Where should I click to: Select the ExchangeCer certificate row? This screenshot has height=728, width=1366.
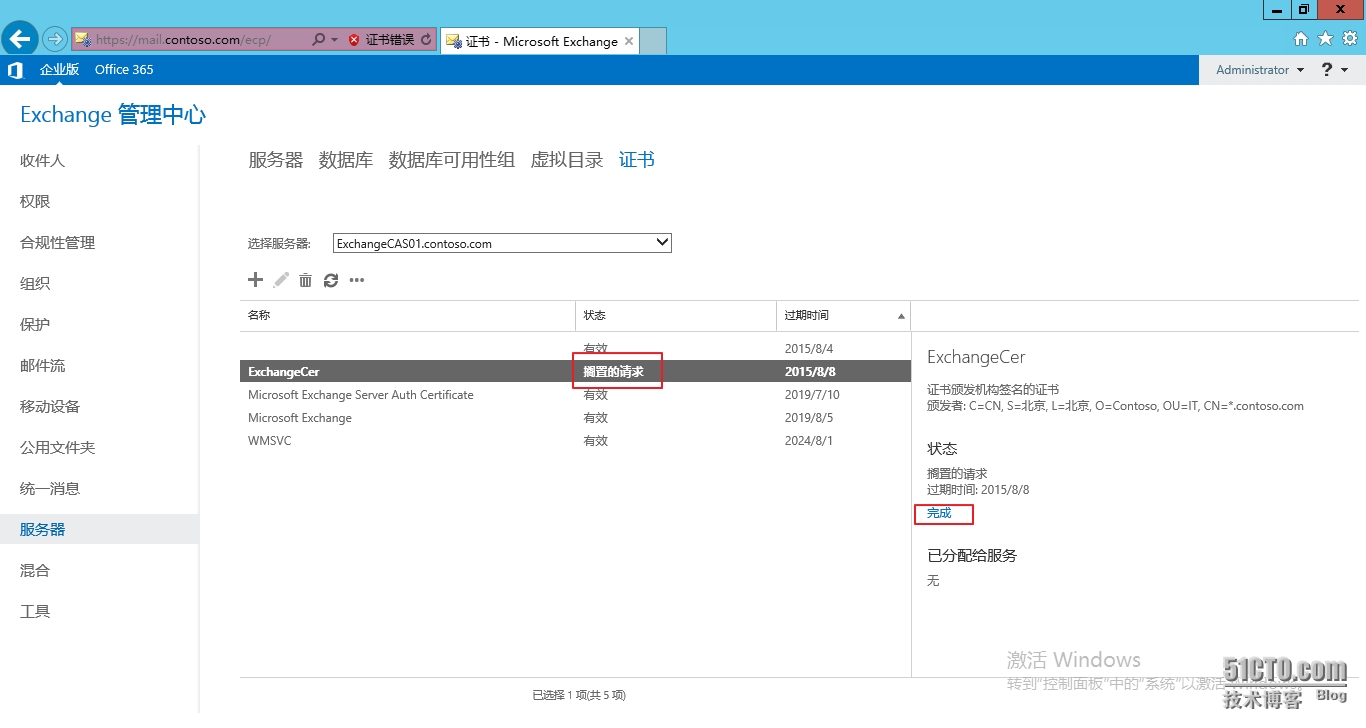[400, 371]
